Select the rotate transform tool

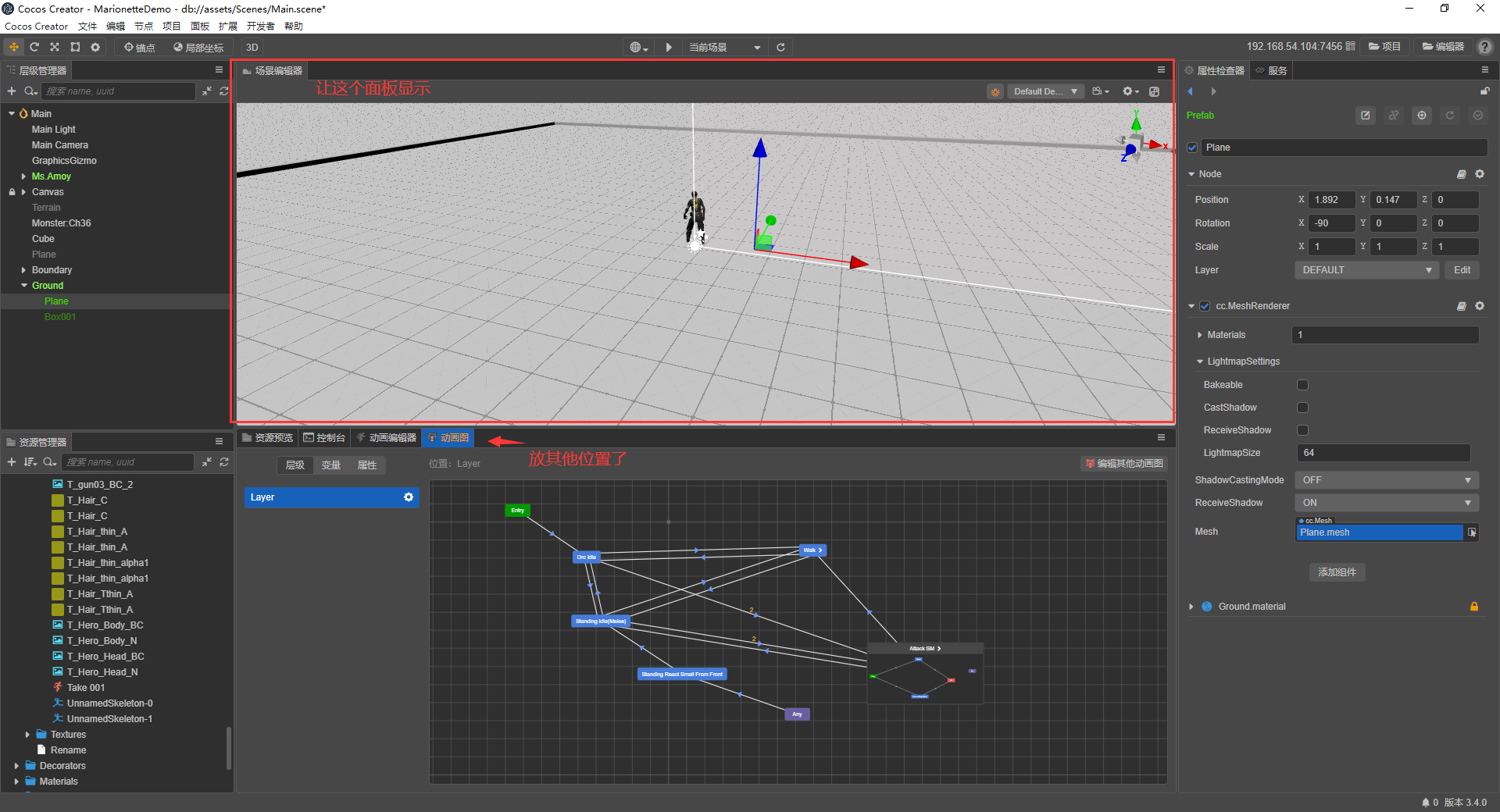pos(34,47)
